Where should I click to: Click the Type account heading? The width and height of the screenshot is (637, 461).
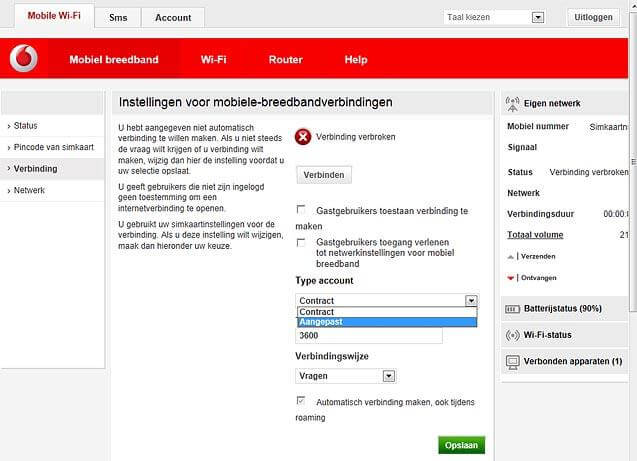coord(324,281)
